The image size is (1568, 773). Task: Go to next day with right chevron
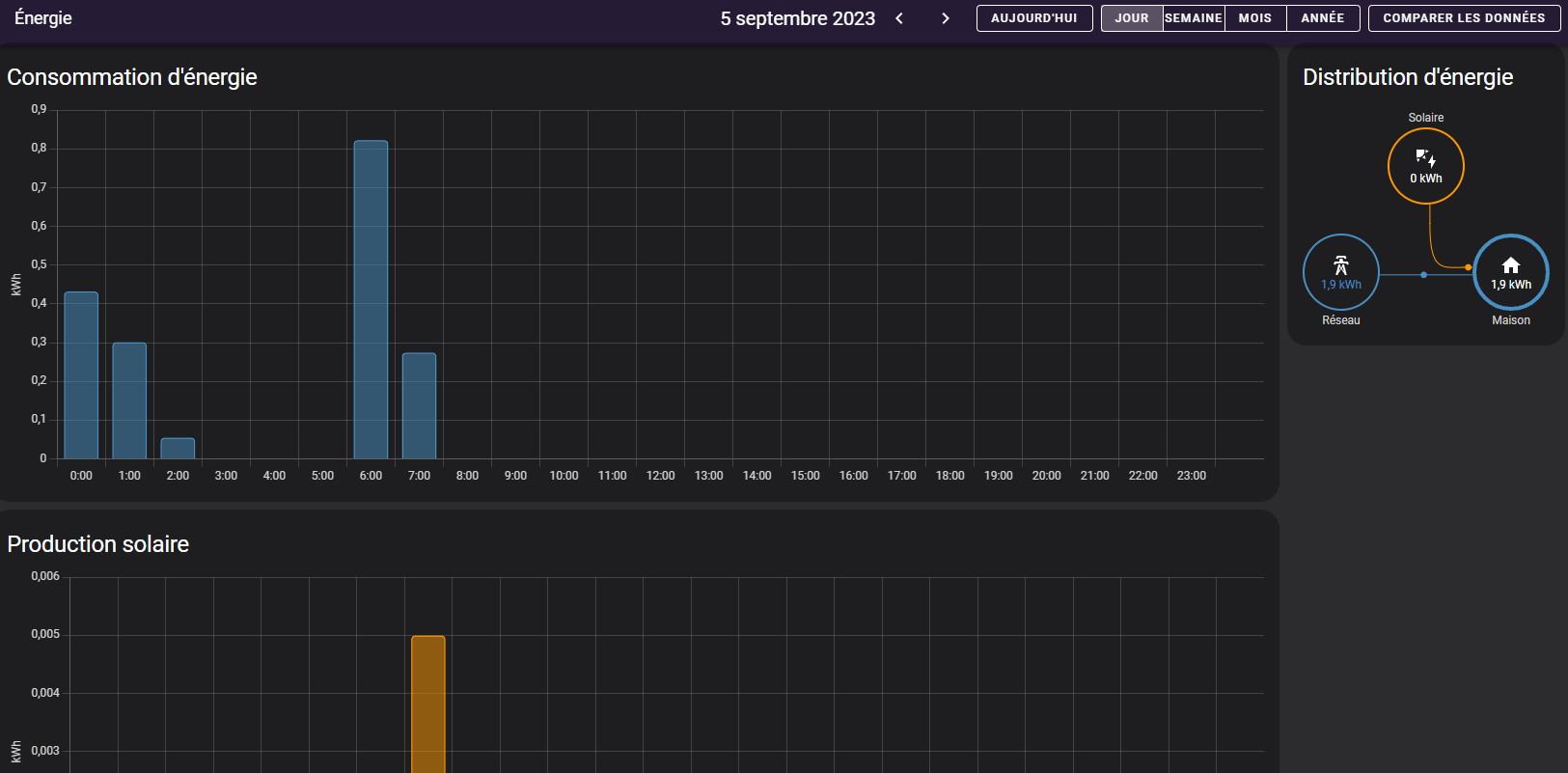click(946, 18)
